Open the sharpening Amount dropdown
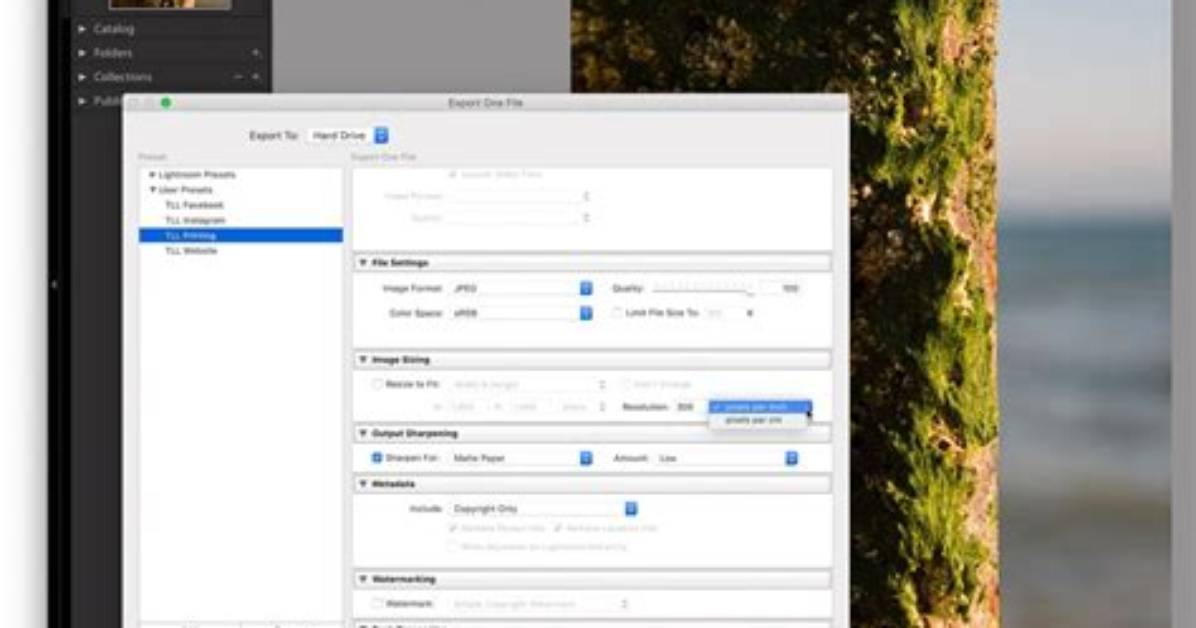This screenshot has height=628, width=1196. tap(728, 458)
